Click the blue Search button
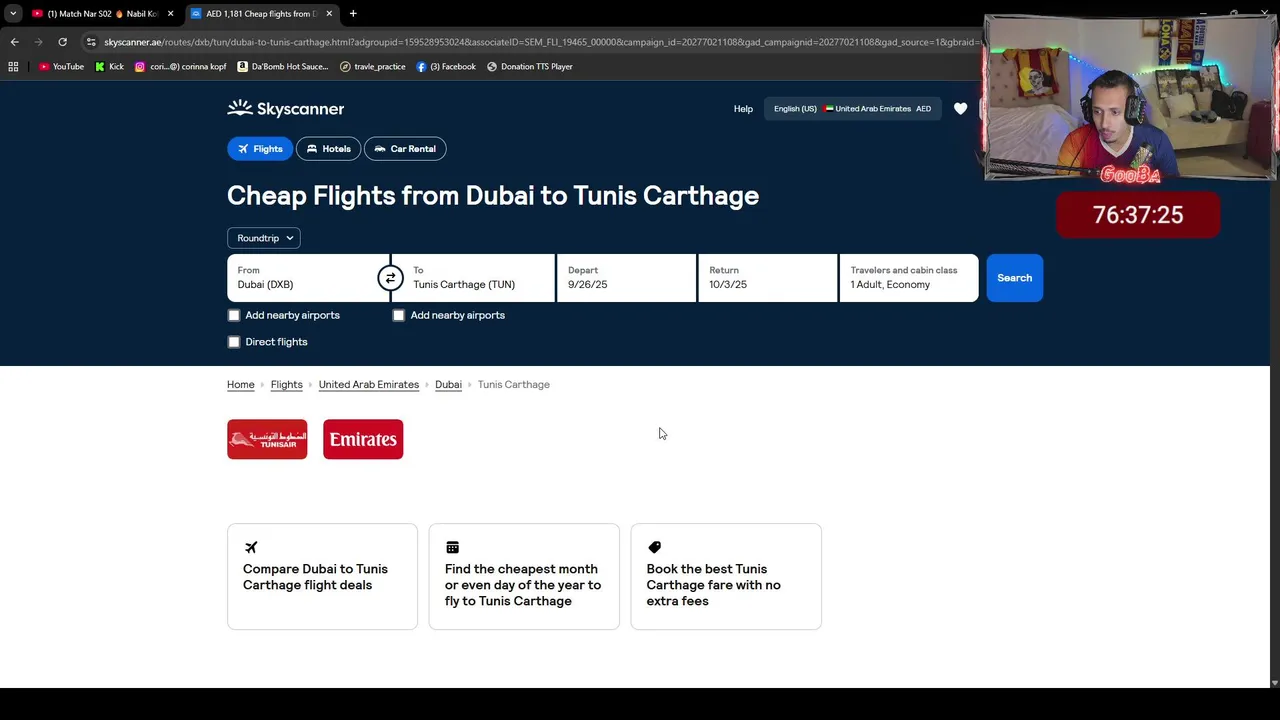Screen dimensions: 1280x720 1014,278
